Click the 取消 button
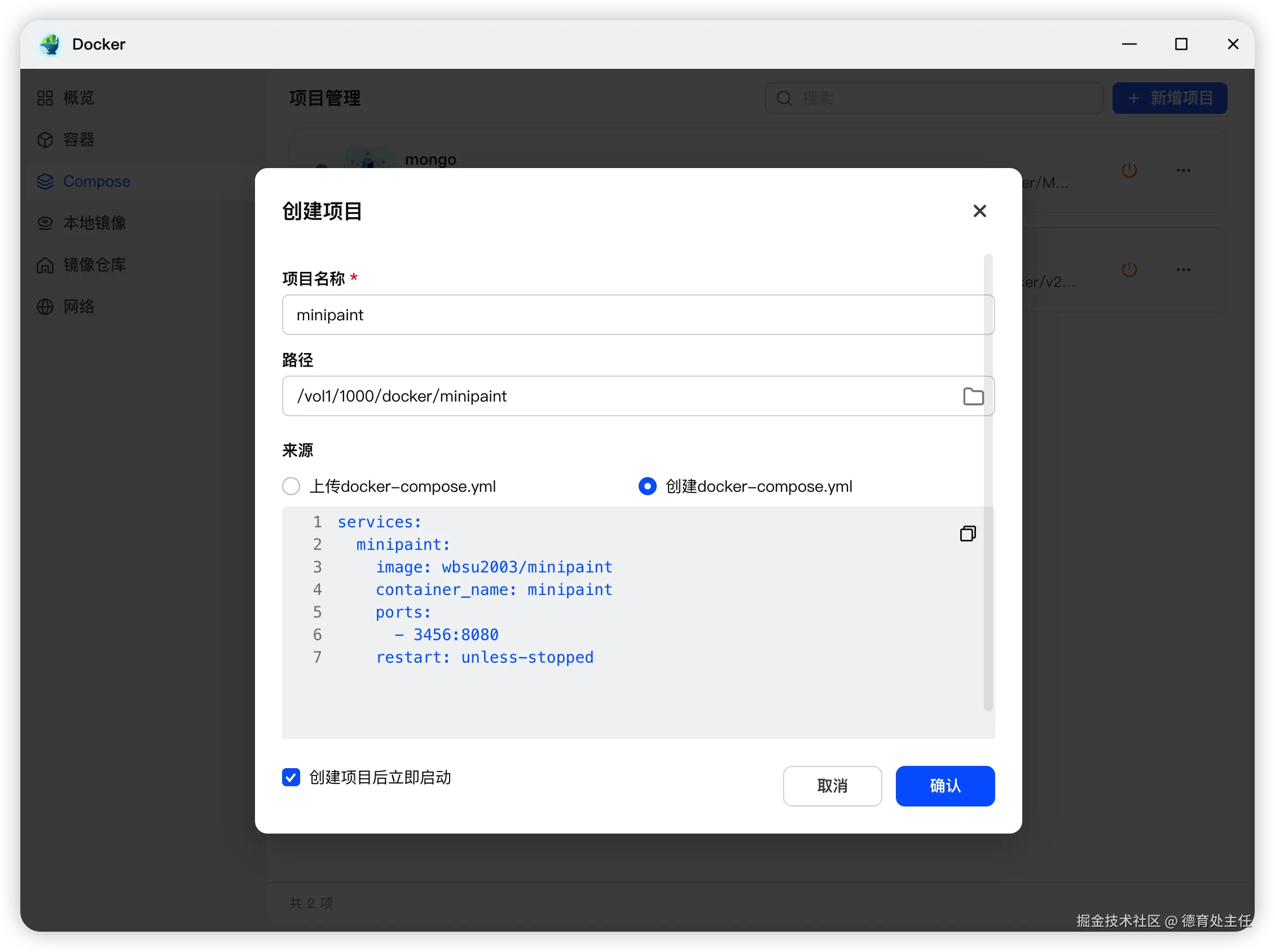 pyautogui.click(x=832, y=786)
